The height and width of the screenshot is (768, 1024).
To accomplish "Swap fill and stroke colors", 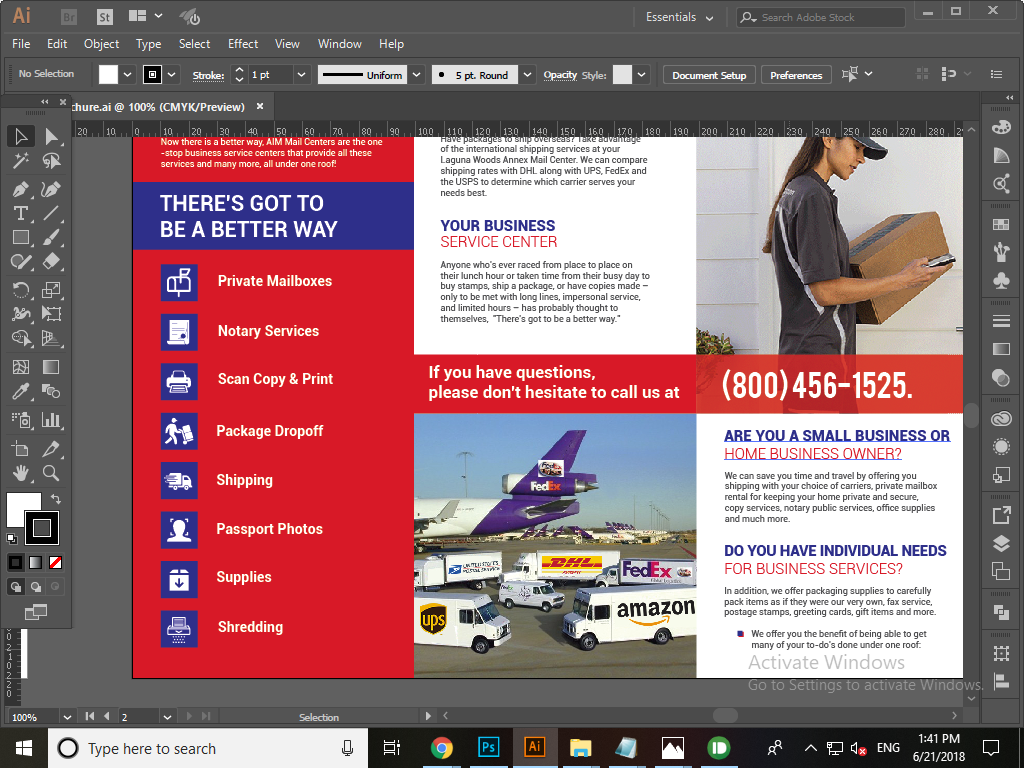I will pyautogui.click(x=55, y=498).
